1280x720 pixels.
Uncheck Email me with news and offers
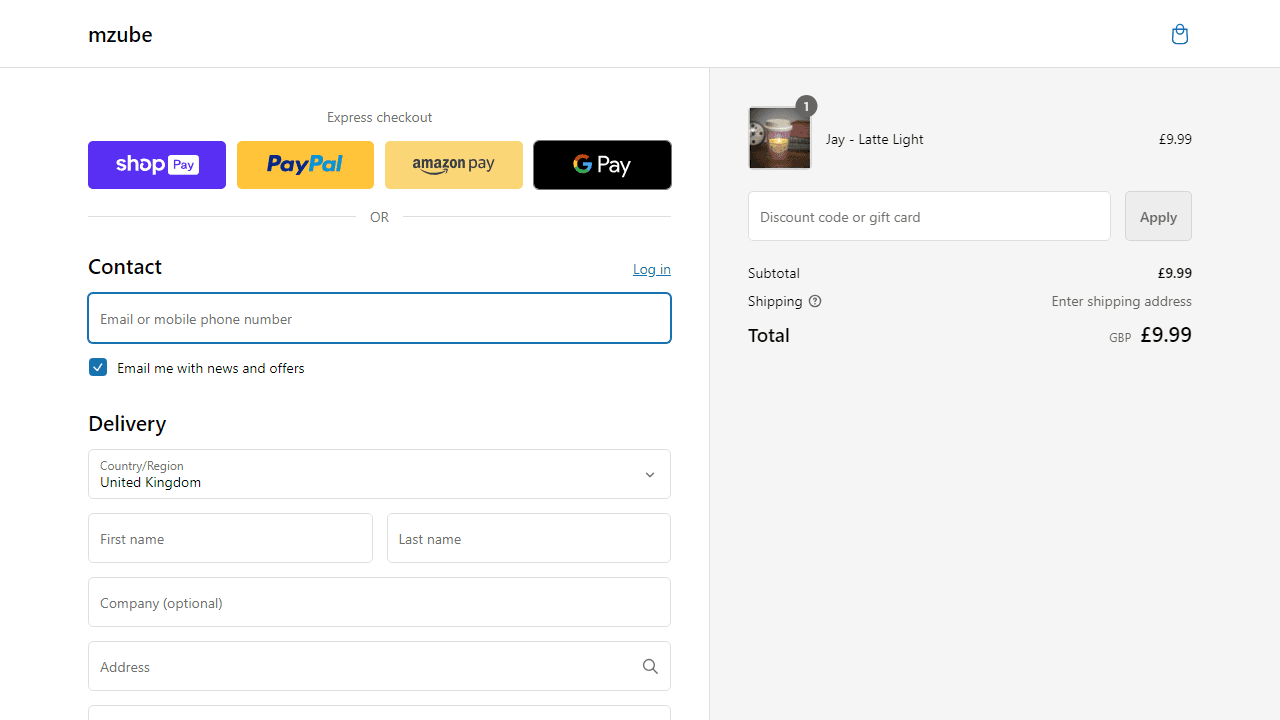[98, 367]
